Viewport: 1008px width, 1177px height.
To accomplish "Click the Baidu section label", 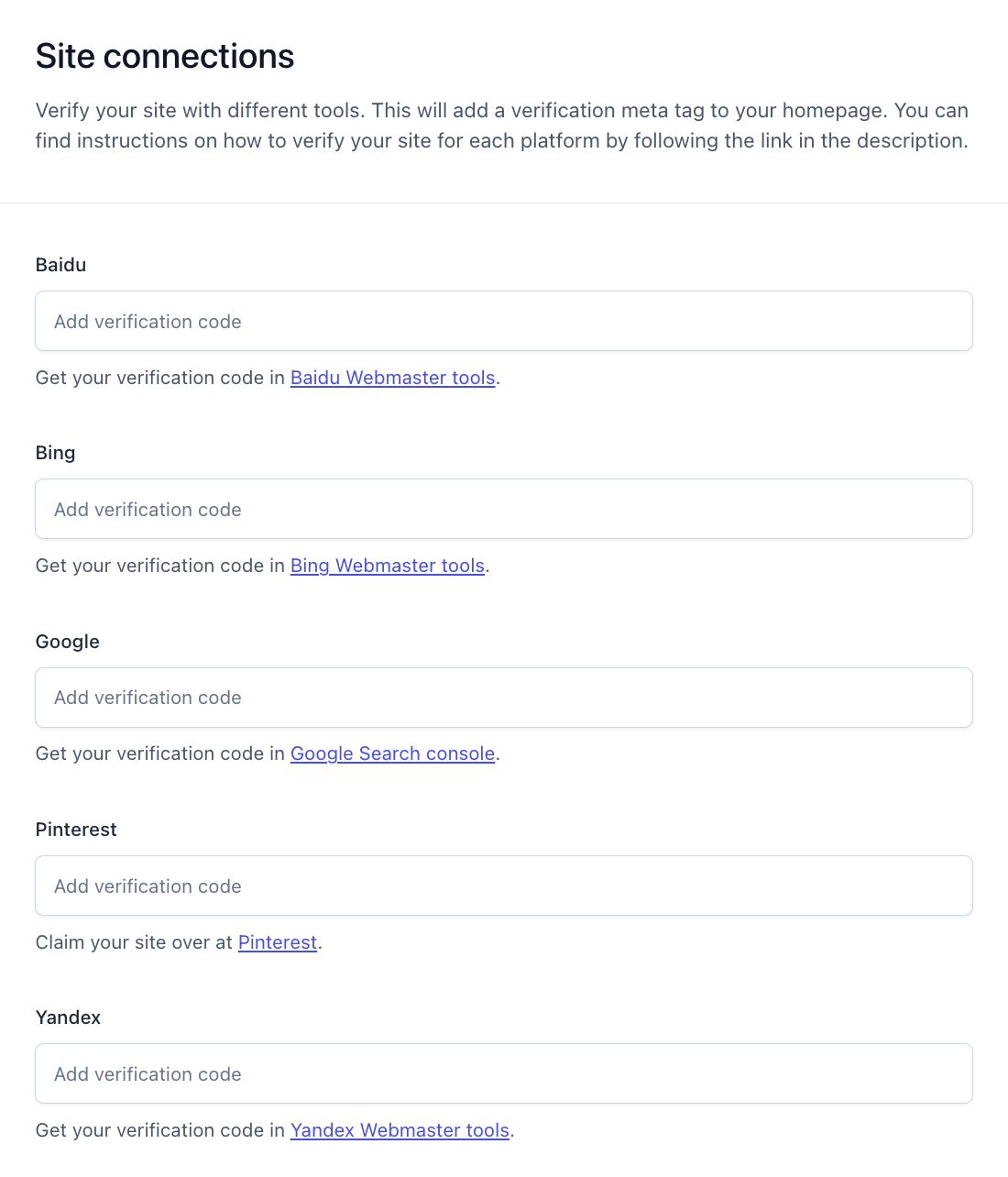I will 60,265.
